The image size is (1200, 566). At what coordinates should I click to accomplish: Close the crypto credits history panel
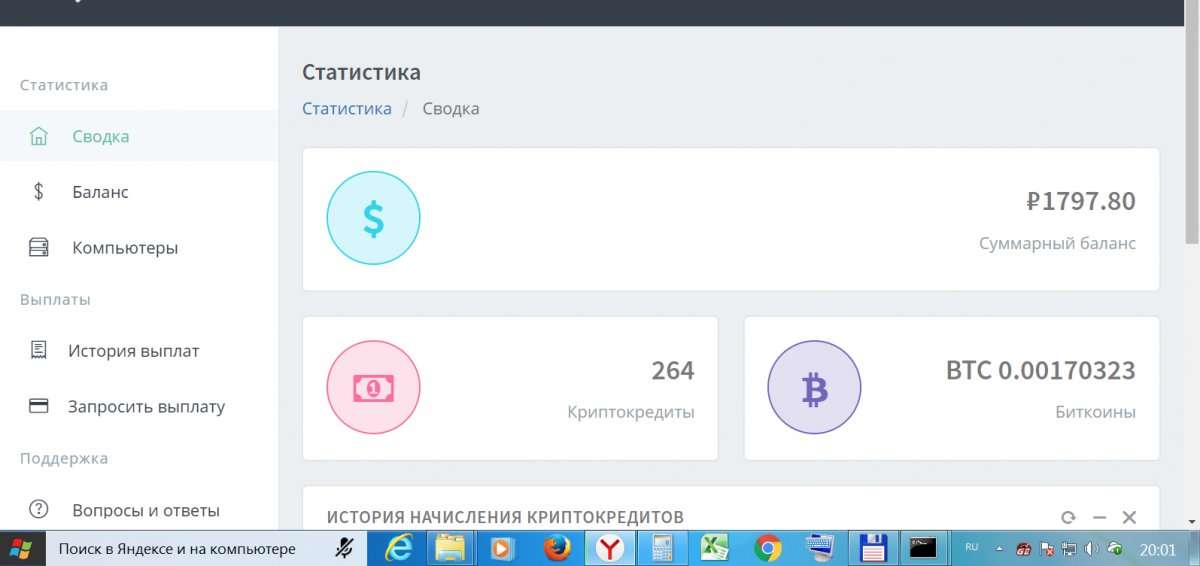pyautogui.click(x=1129, y=517)
